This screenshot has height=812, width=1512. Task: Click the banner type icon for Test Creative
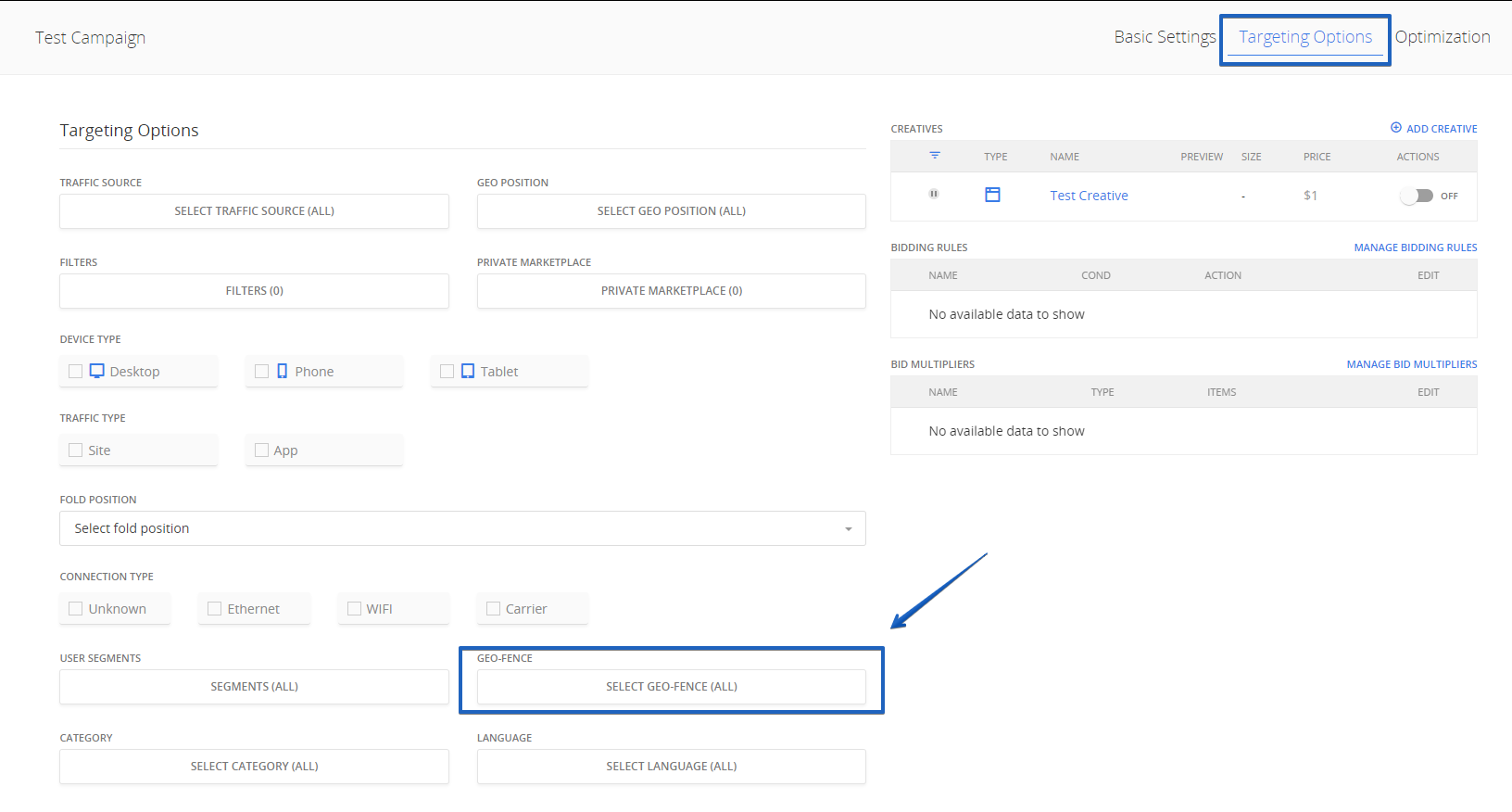point(992,195)
